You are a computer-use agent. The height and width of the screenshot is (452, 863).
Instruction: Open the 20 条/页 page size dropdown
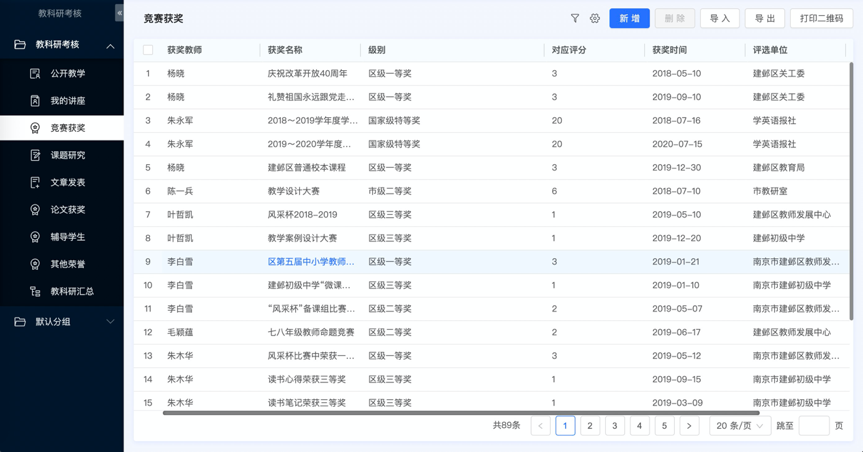(740, 426)
